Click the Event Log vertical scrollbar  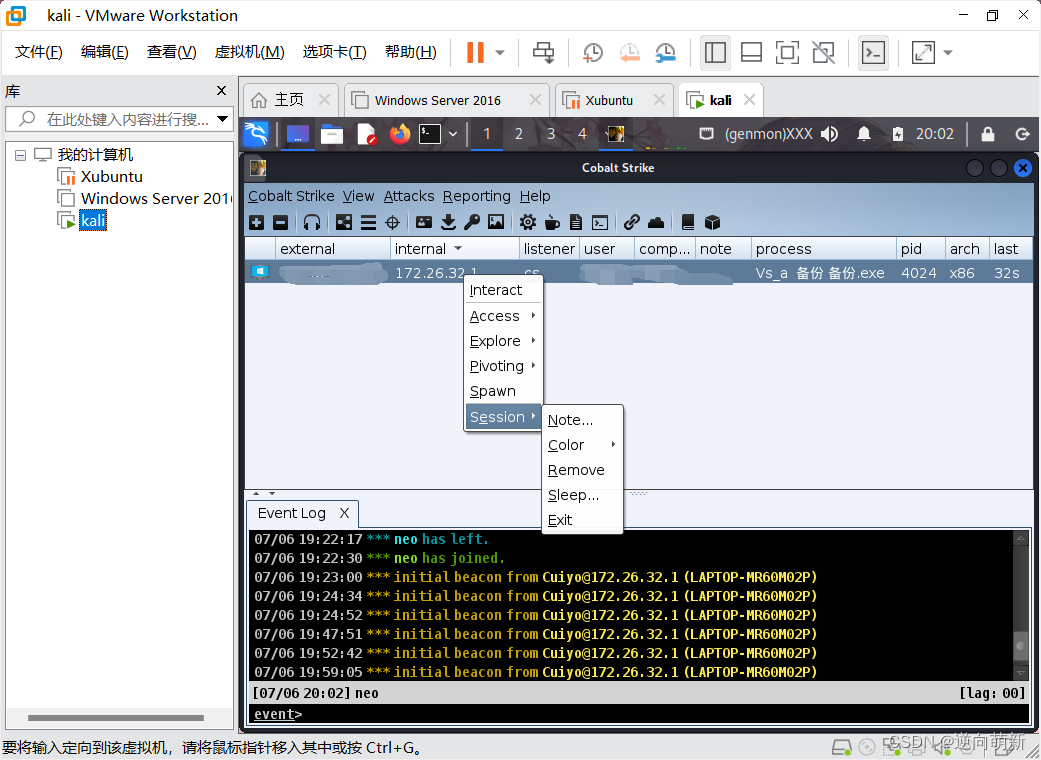point(1021,606)
